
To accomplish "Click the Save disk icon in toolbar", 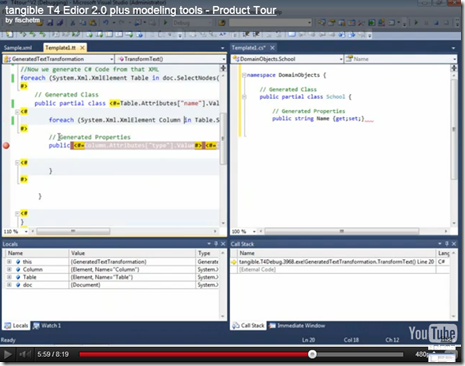I will point(50,23).
